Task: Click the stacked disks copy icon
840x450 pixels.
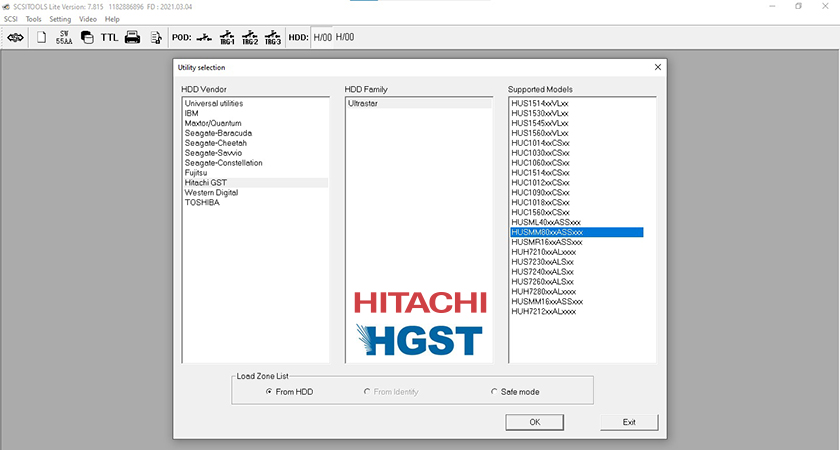Action: (x=87, y=38)
